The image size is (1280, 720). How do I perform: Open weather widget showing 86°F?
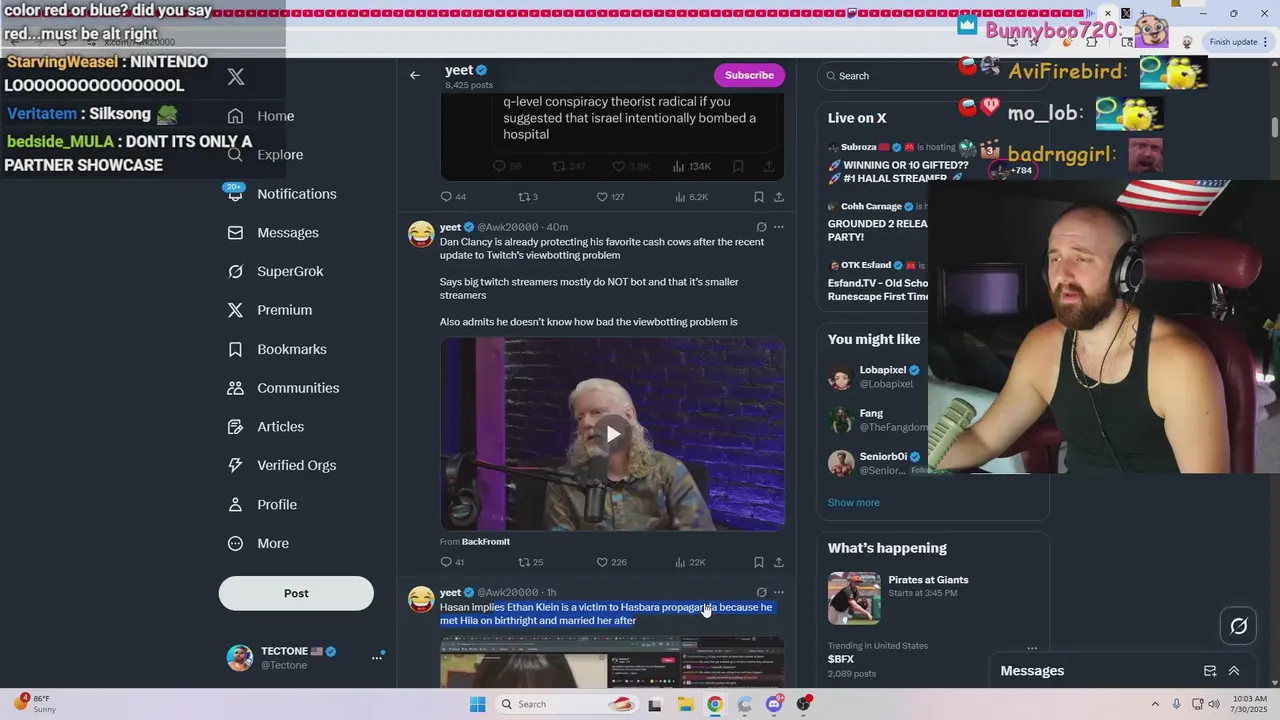(x=35, y=704)
